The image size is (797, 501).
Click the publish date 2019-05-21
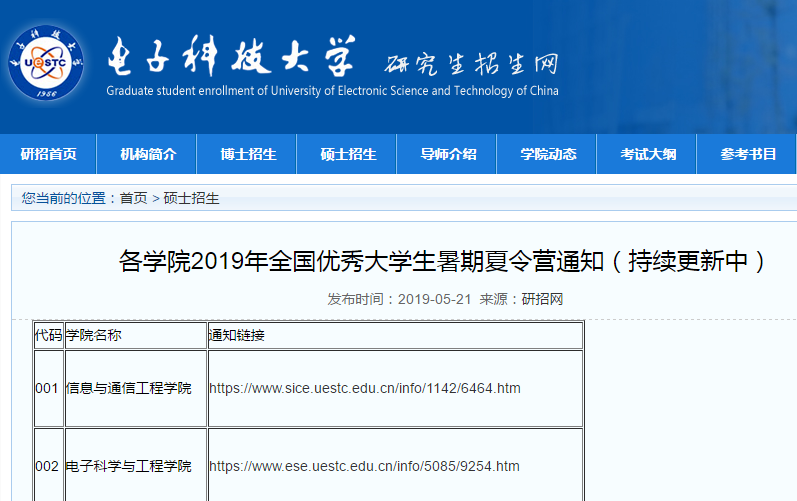[435, 299]
